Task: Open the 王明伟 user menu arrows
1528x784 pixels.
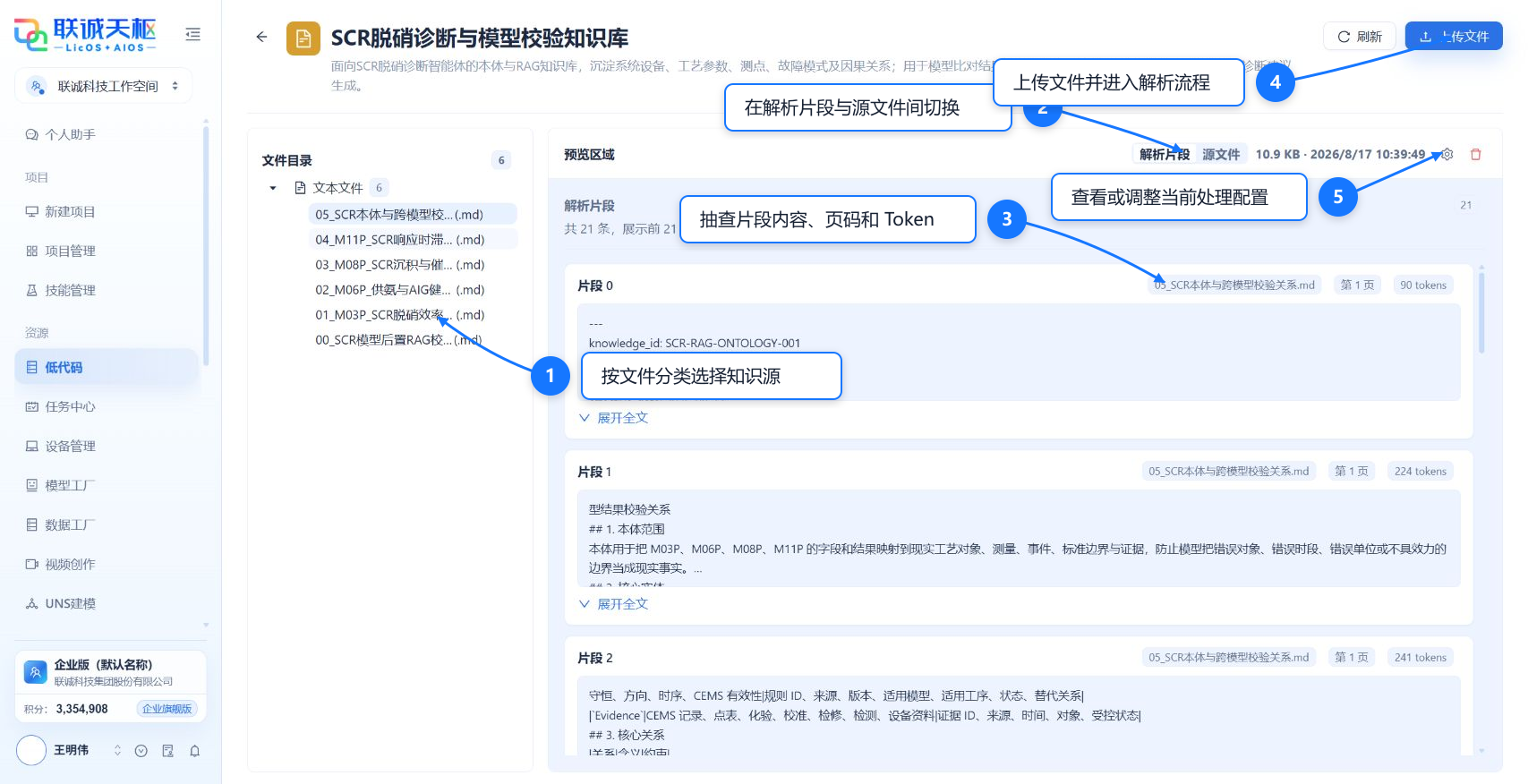Action: (117, 751)
